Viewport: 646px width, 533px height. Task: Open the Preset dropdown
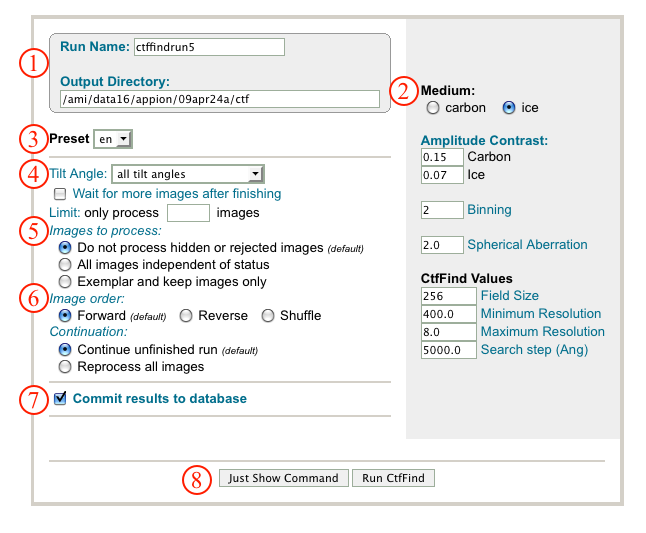coord(112,139)
